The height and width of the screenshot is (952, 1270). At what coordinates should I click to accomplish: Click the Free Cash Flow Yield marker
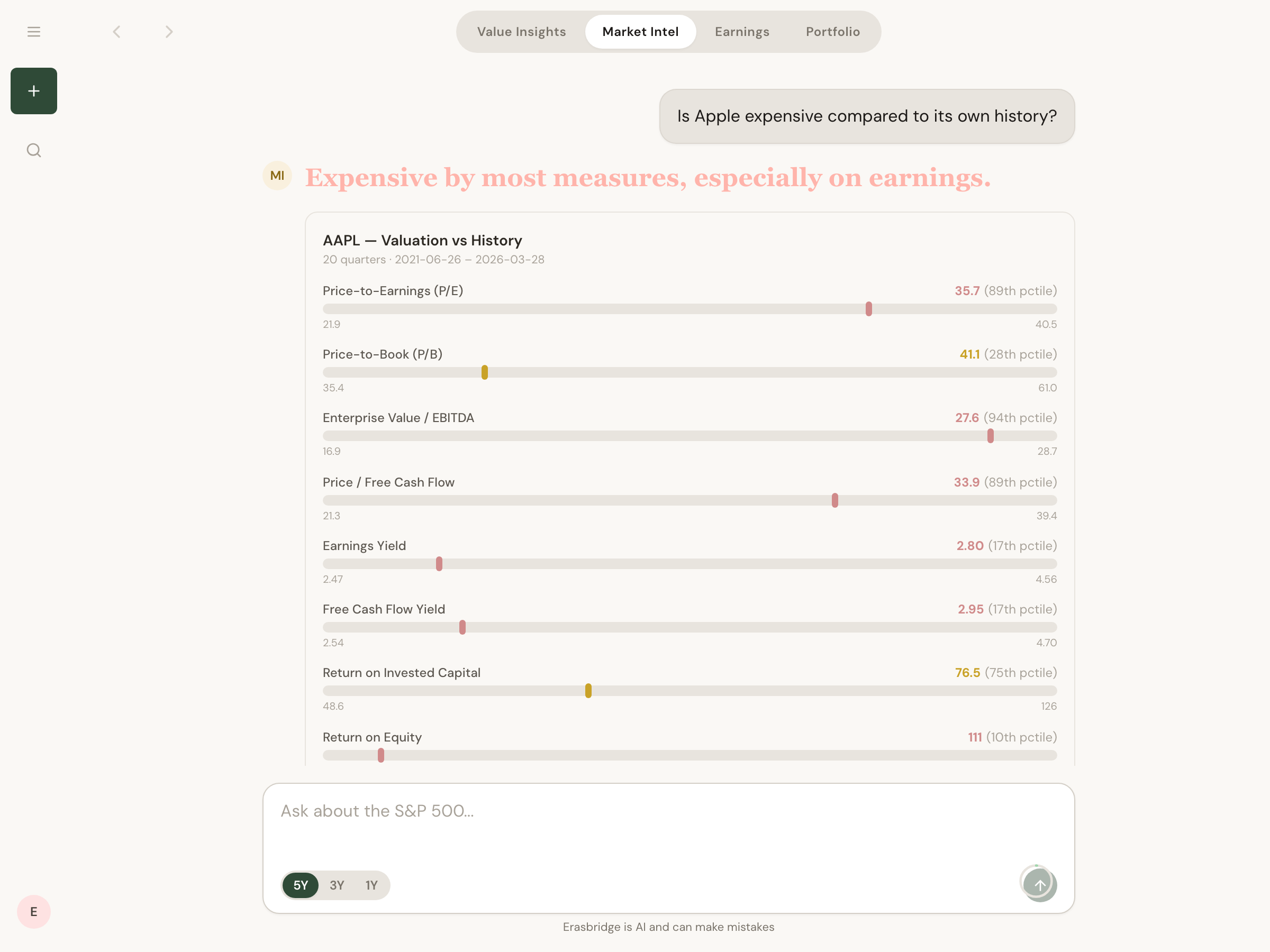pyautogui.click(x=462, y=627)
